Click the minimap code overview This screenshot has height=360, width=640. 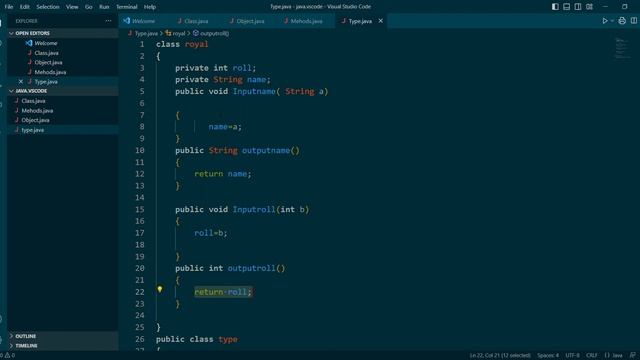tap(622, 48)
